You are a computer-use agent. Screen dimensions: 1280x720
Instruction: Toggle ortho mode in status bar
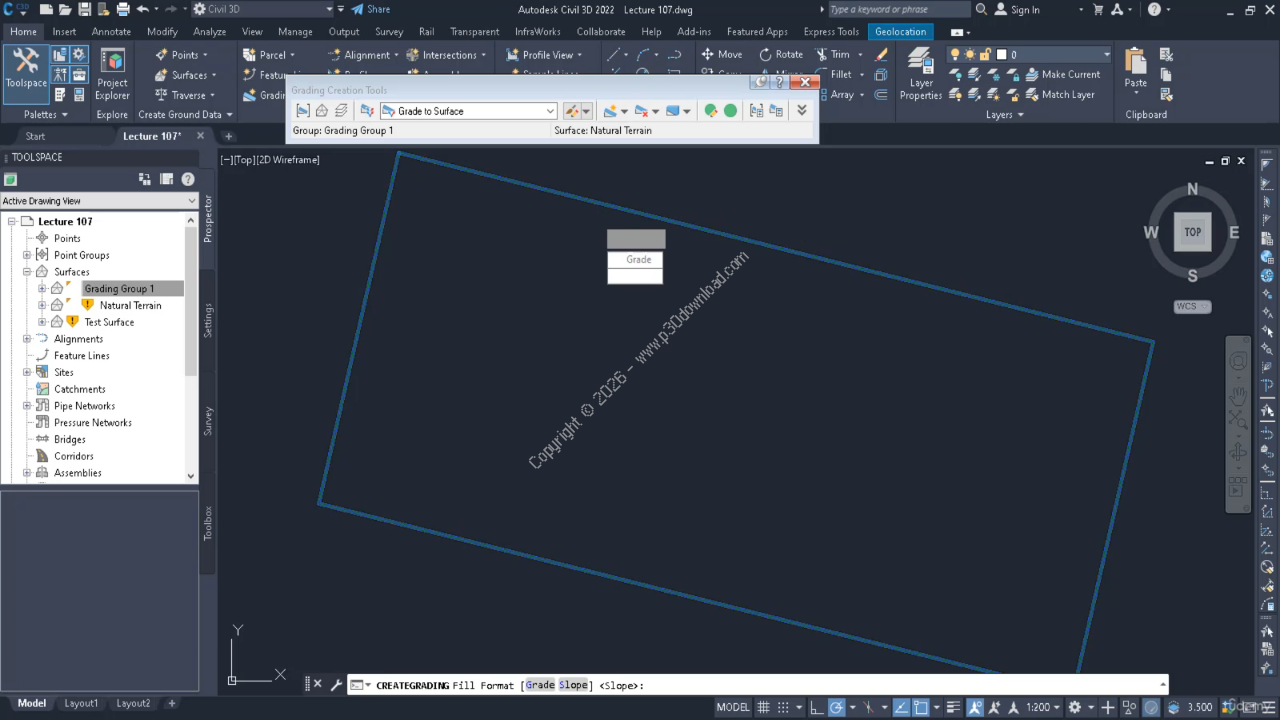(x=817, y=707)
